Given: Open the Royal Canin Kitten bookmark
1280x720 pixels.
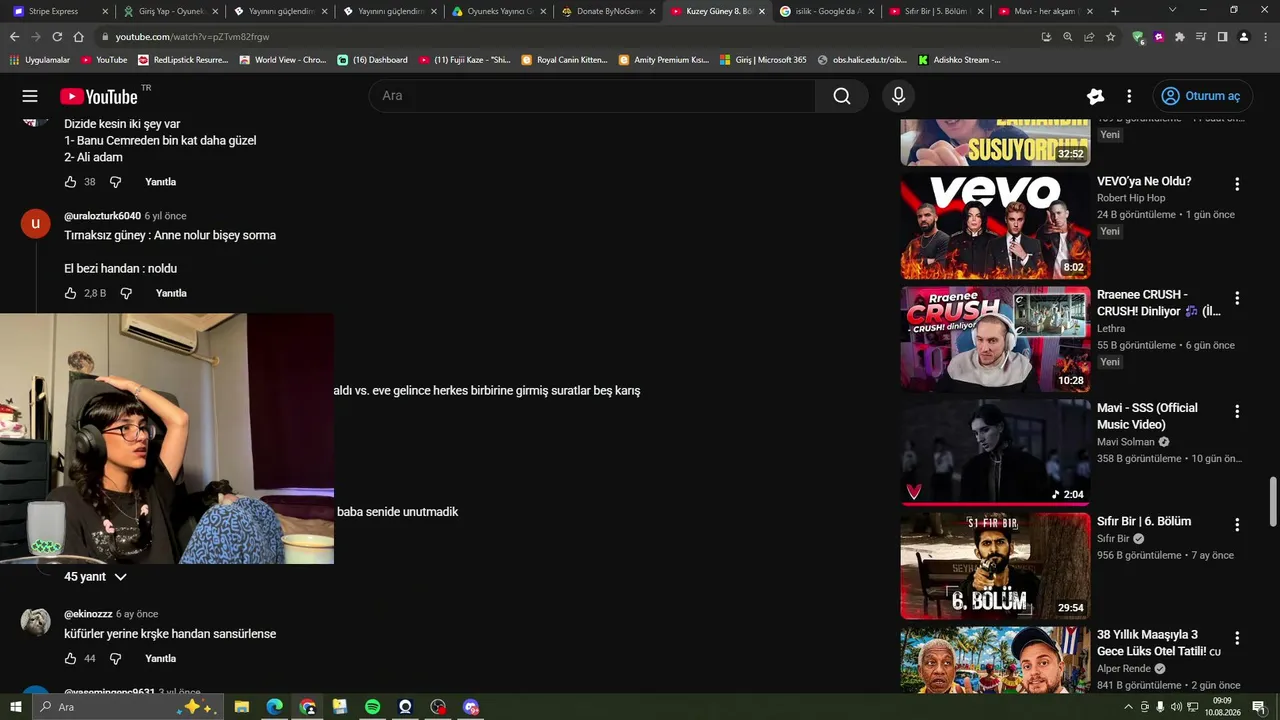Looking at the screenshot, I should 564,60.
